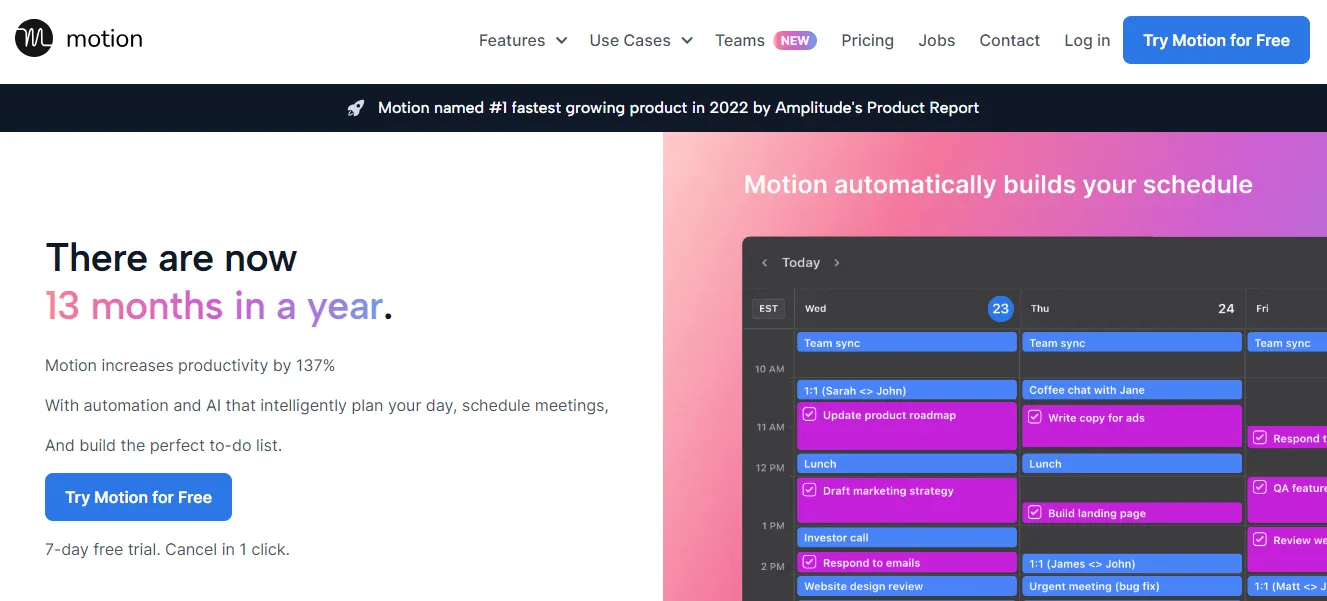Click the 10 AM time label
This screenshot has height=601, width=1327.
pos(770,369)
